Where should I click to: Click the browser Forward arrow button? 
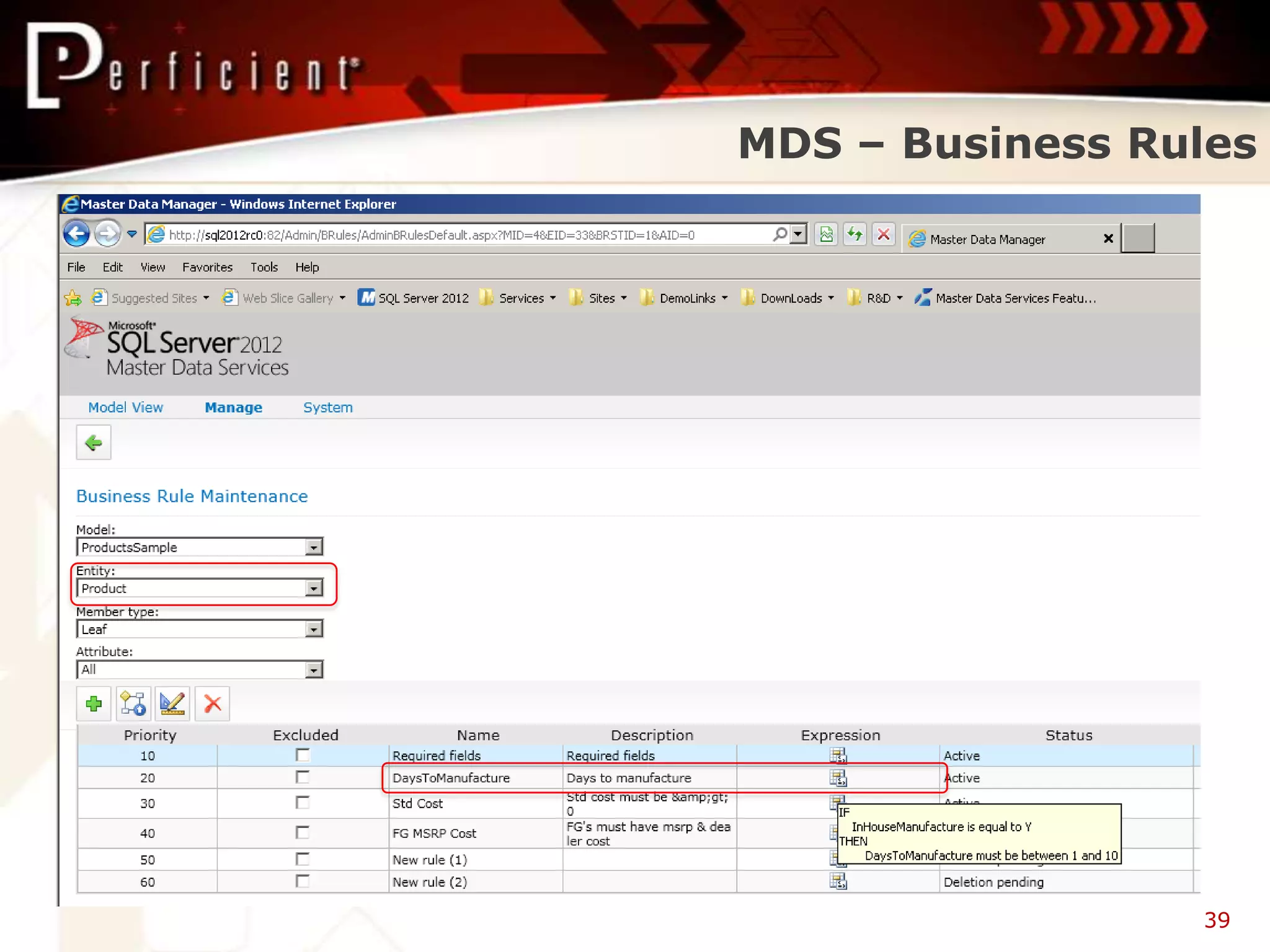108,234
